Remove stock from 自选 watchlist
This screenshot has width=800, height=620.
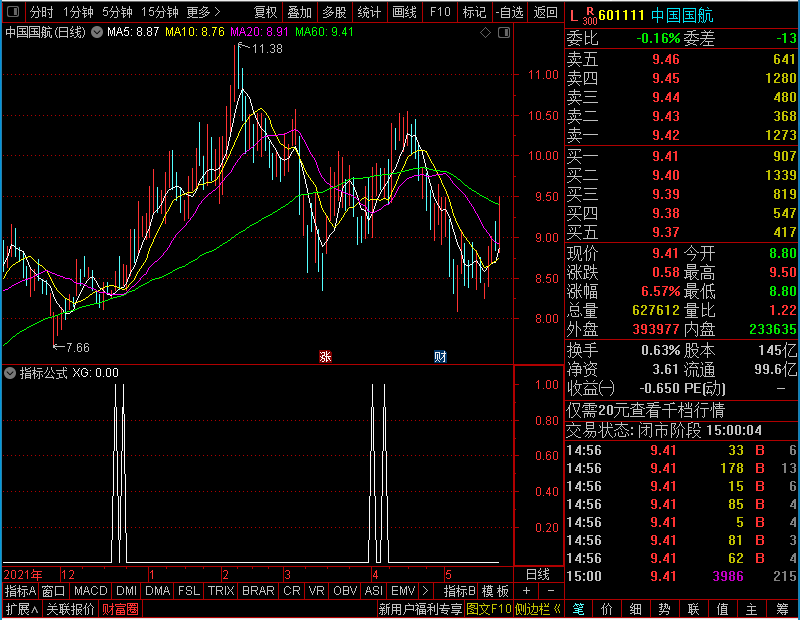pos(509,12)
